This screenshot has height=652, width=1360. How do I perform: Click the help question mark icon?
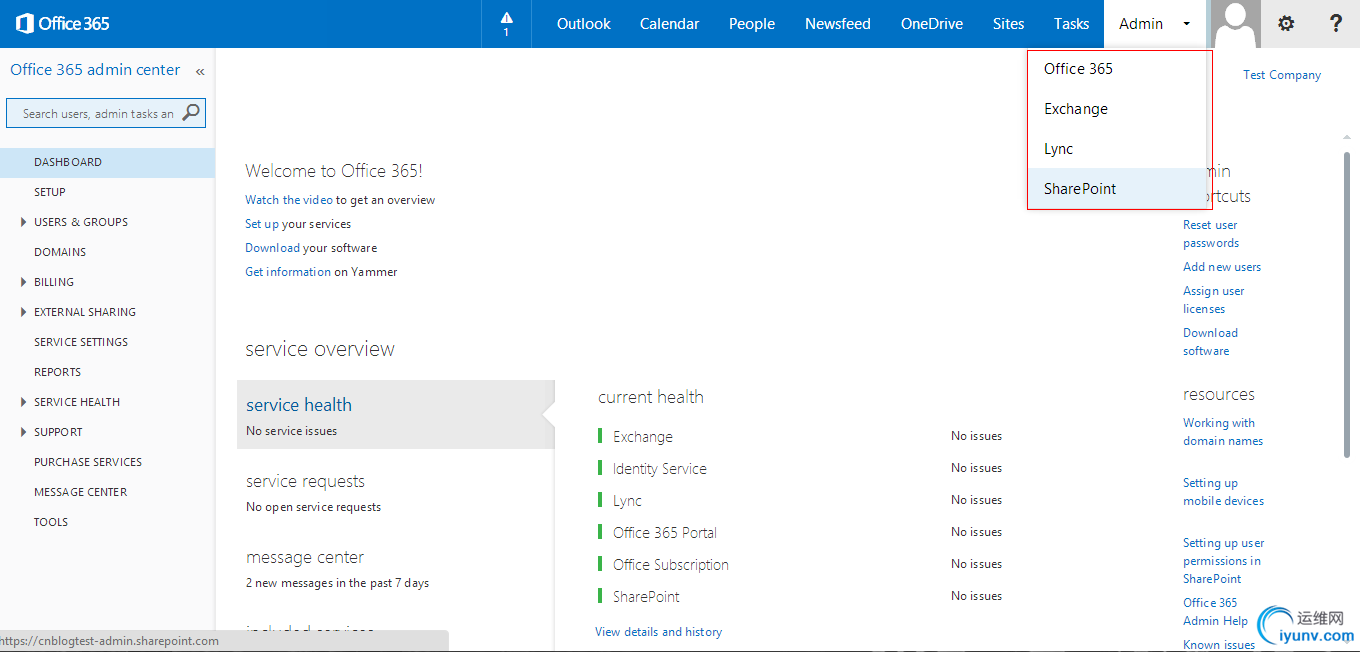(1335, 24)
